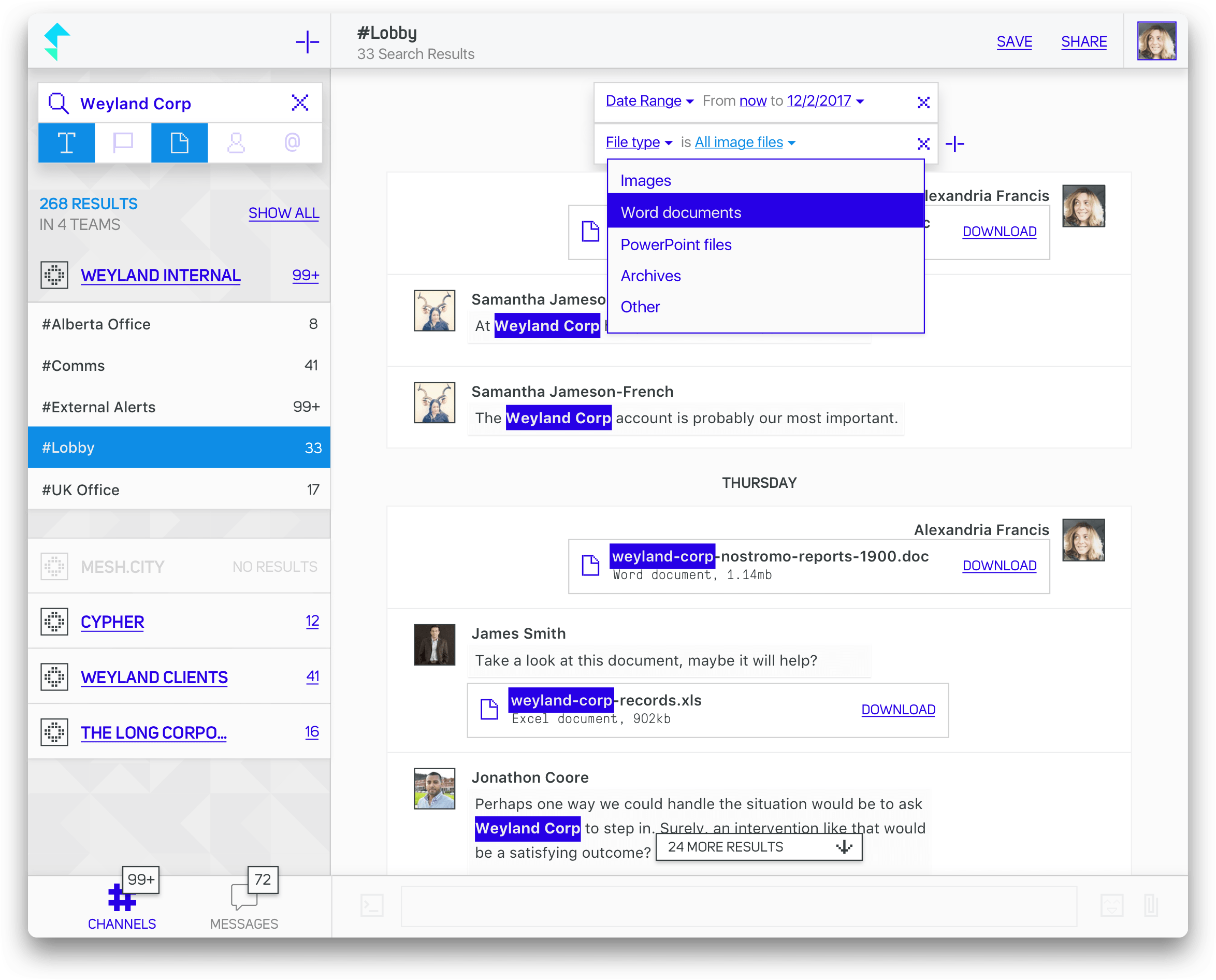
Task: Download the weyland-corp-records.xls file
Action: click(897, 709)
